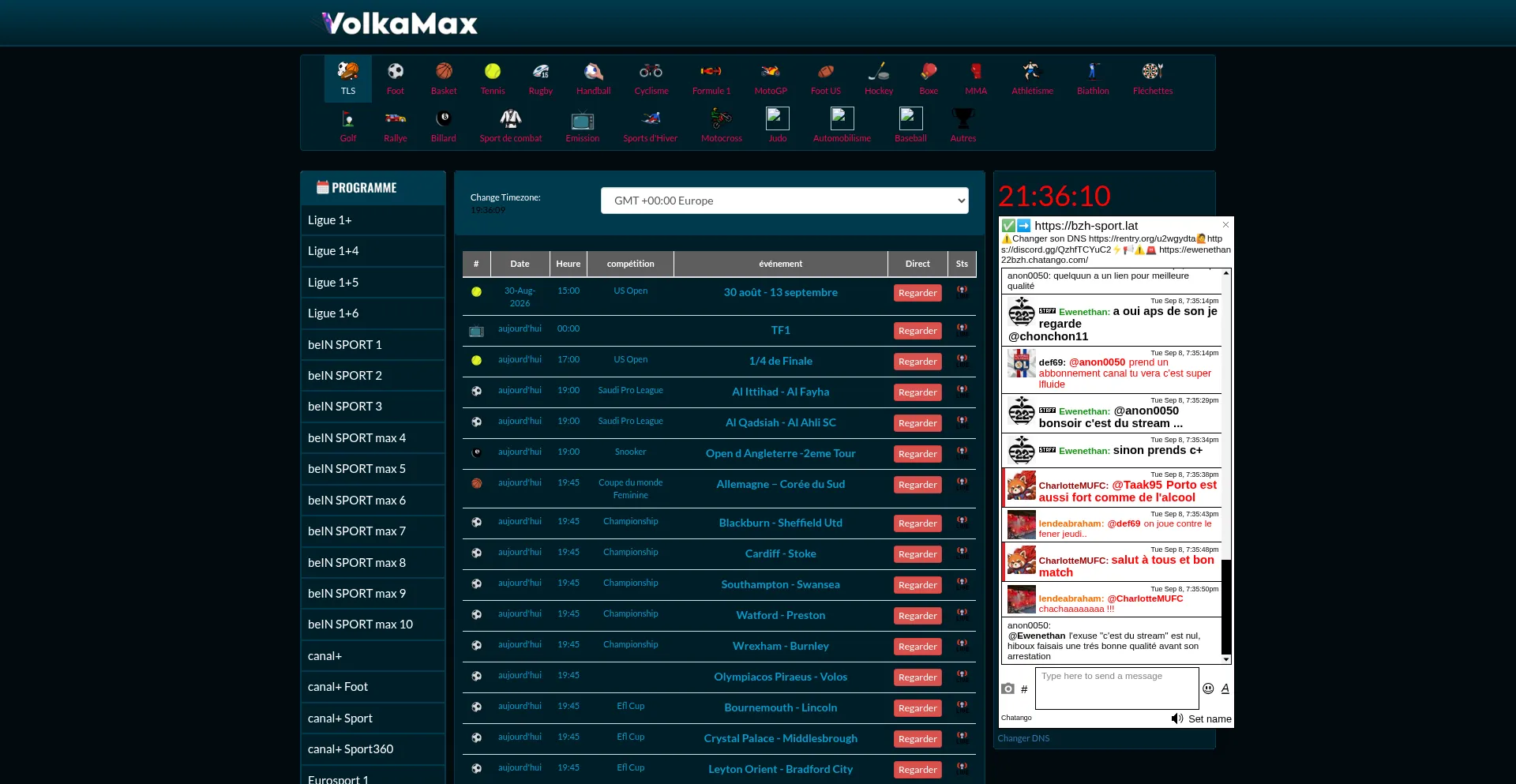The height and width of the screenshot is (784, 1516).
Task: Open Ligue 1+ channel in programme list
Action: pos(373,220)
